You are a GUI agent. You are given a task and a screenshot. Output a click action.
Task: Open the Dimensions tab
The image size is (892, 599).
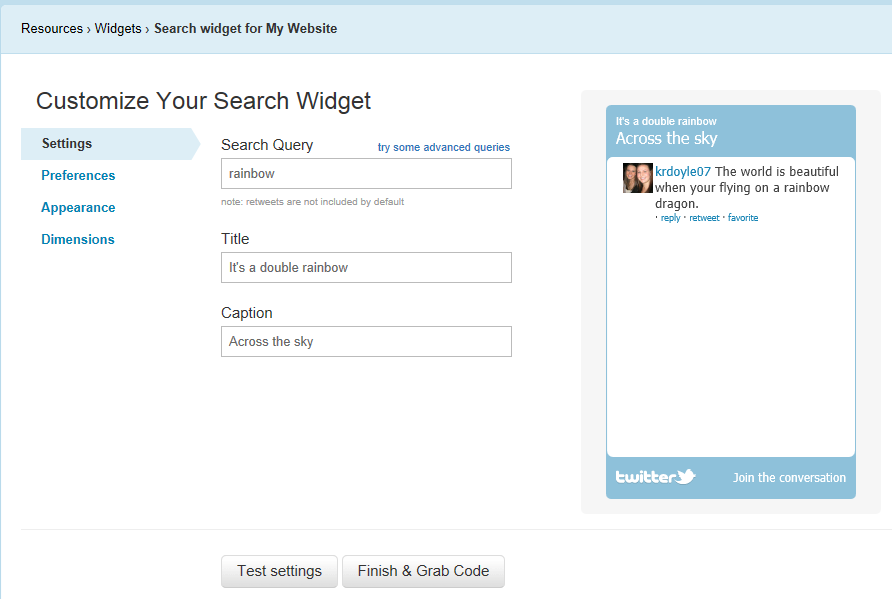(78, 239)
